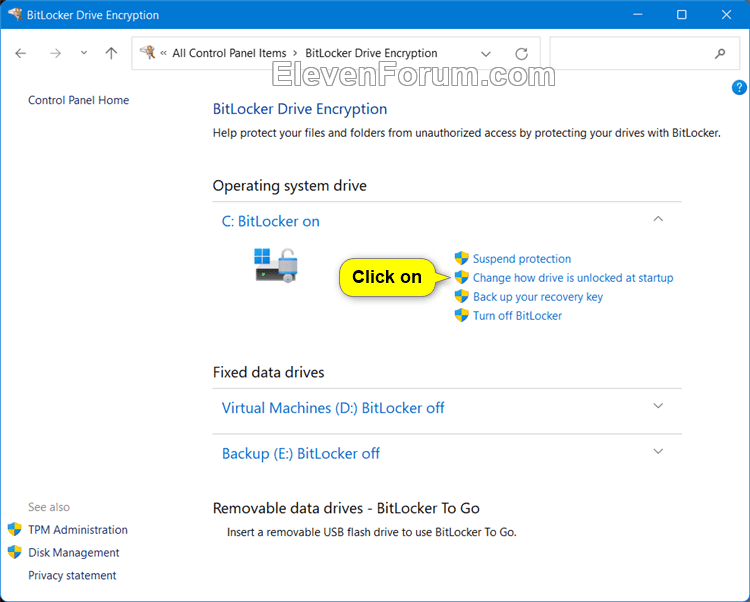Open the recent locations dropdown arrow
The height and width of the screenshot is (602, 750).
84,53
